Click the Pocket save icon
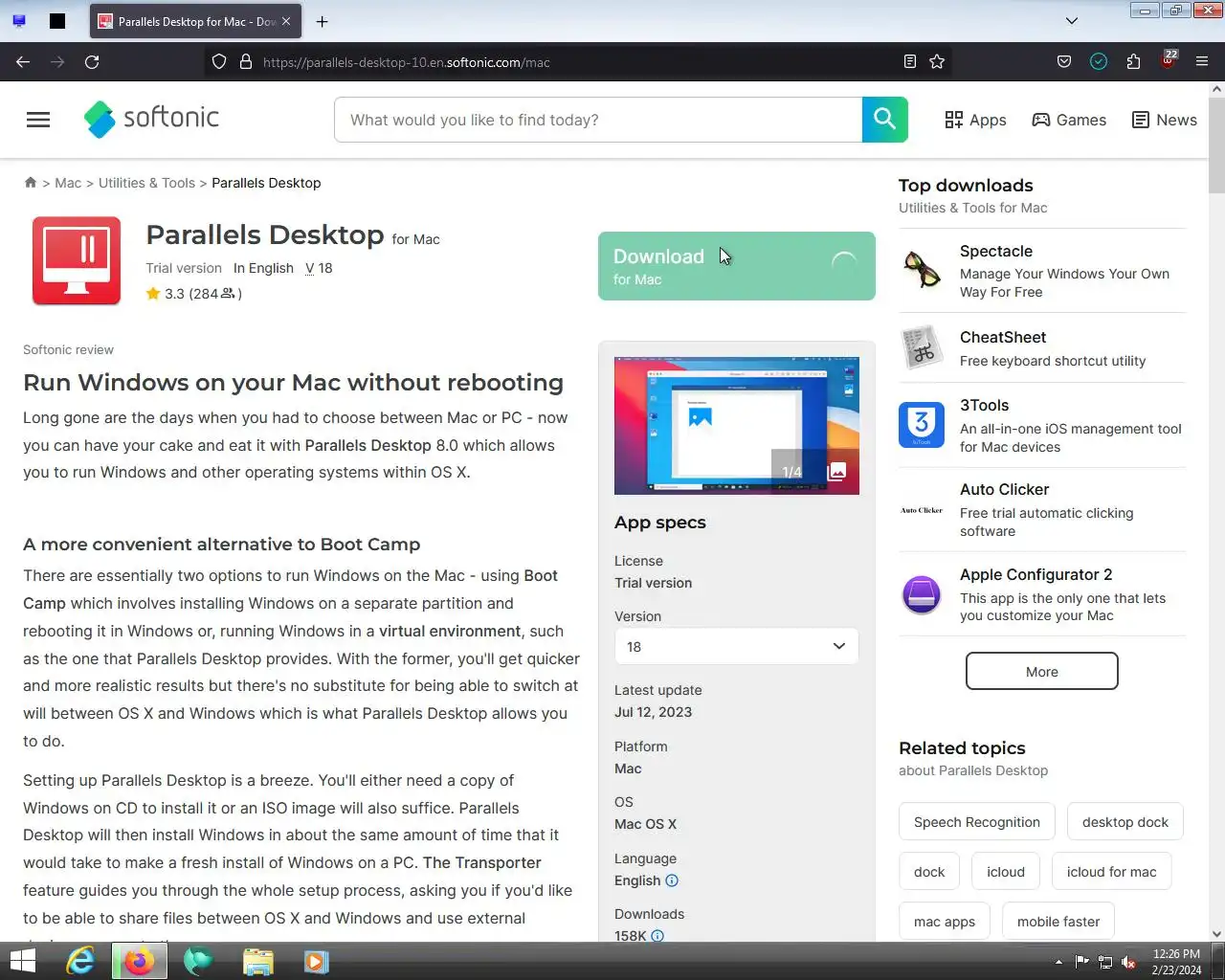 1064,61
